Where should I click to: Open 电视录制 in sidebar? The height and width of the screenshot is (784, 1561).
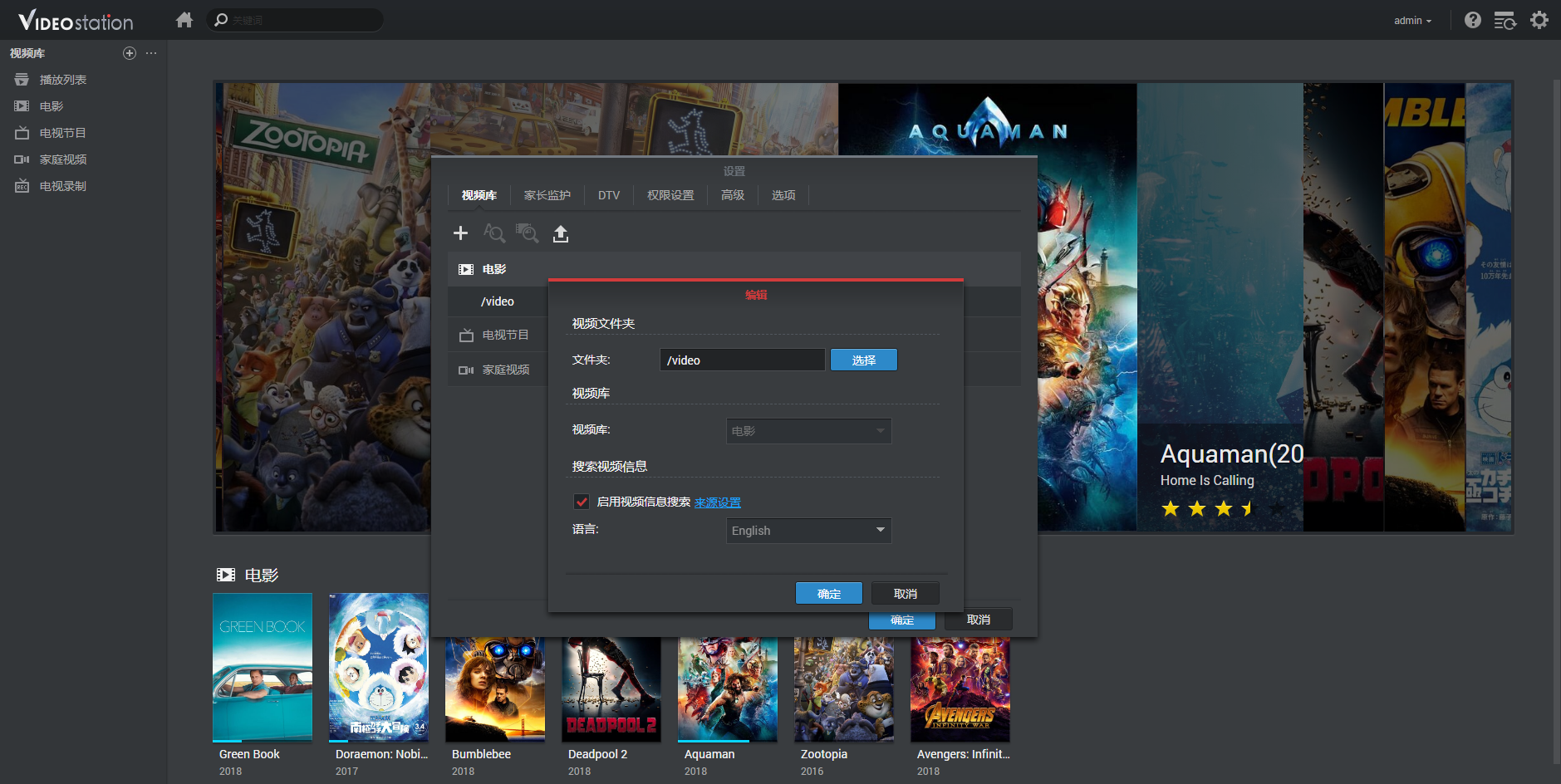pos(63,186)
